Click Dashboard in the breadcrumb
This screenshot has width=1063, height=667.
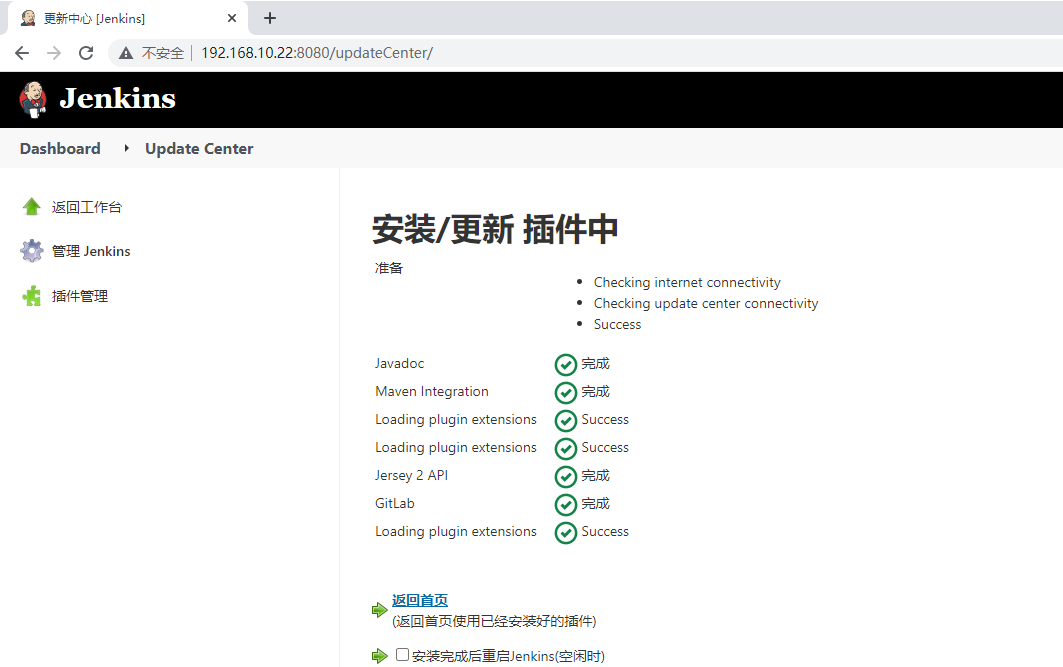(x=60, y=148)
